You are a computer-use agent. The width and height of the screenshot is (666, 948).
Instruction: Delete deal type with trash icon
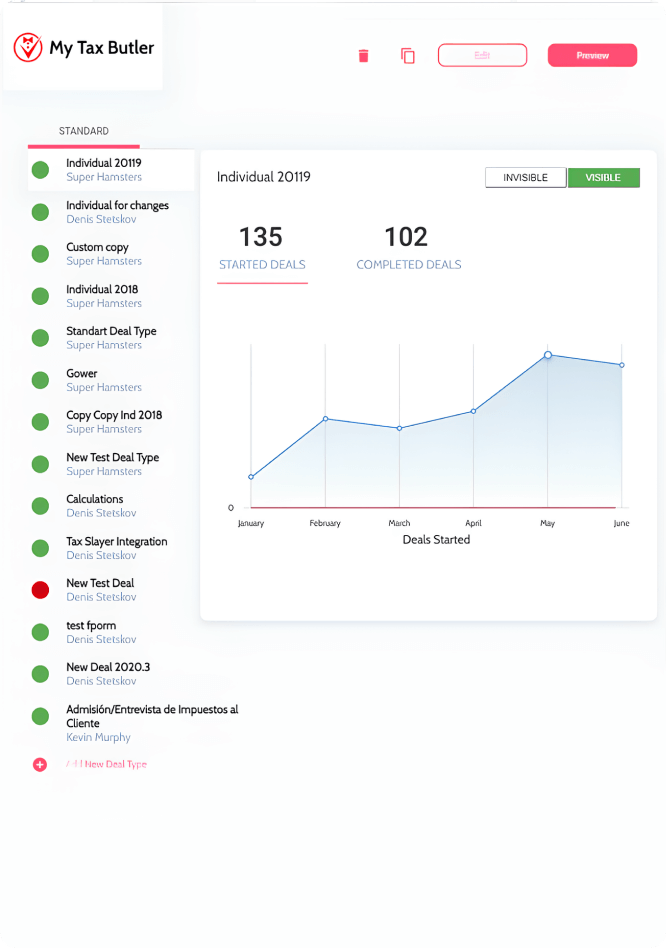(x=363, y=56)
